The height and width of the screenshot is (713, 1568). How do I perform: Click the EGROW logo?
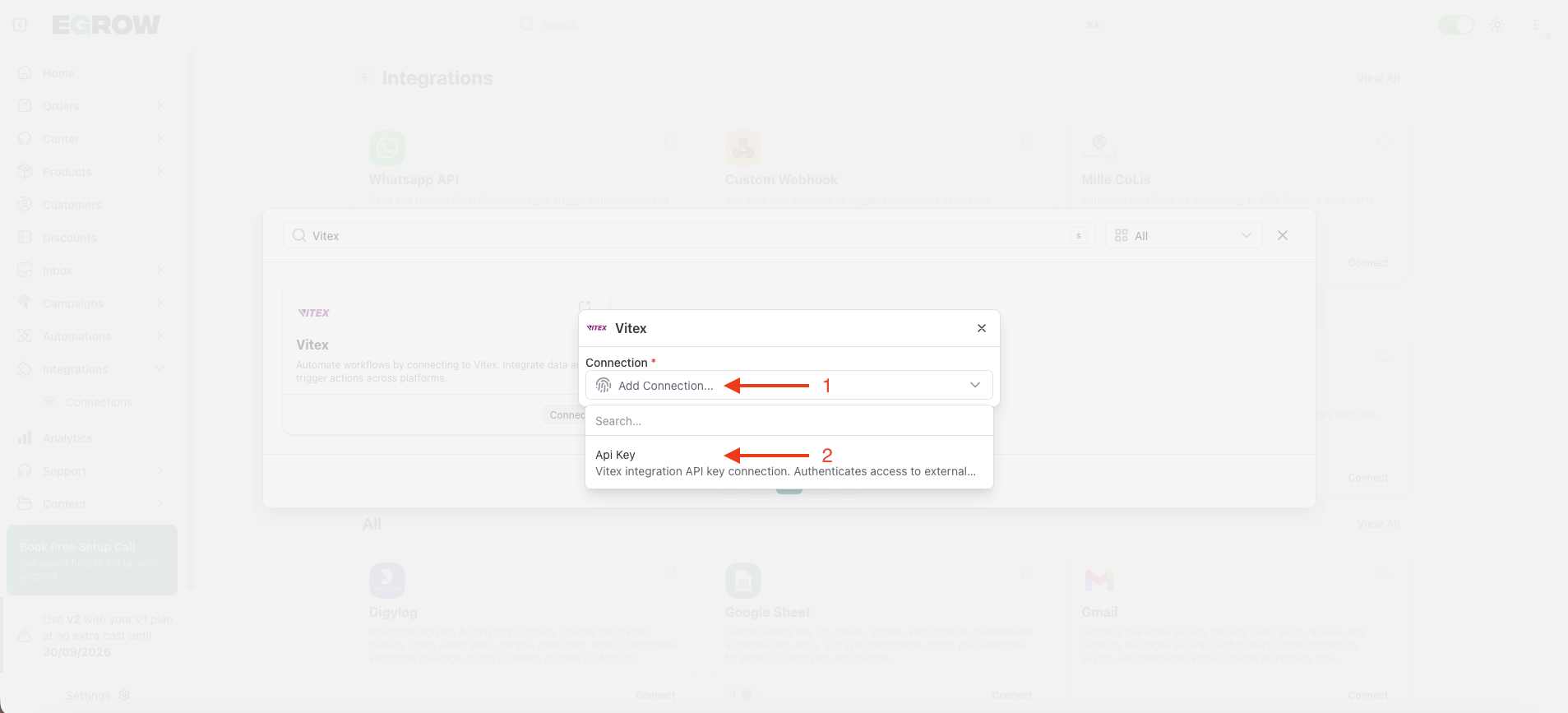(x=106, y=25)
